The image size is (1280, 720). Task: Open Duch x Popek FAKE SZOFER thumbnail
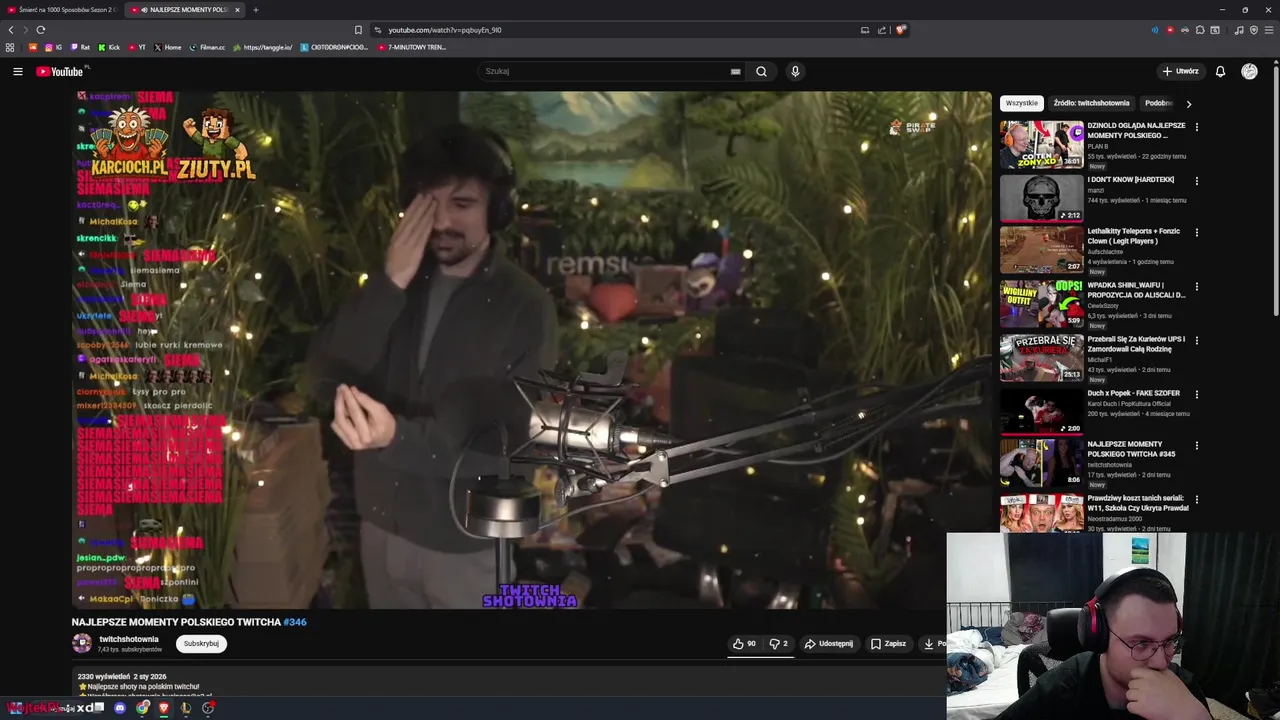pos(1042,411)
